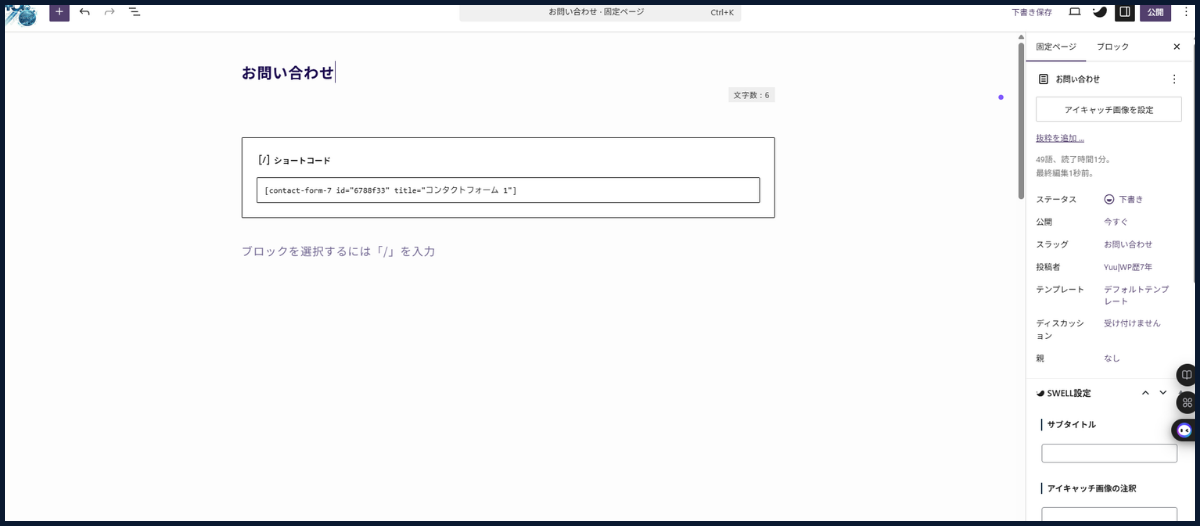Open the device preview laptop icon
The image size is (1200, 526).
click(x=1075, y=12)
